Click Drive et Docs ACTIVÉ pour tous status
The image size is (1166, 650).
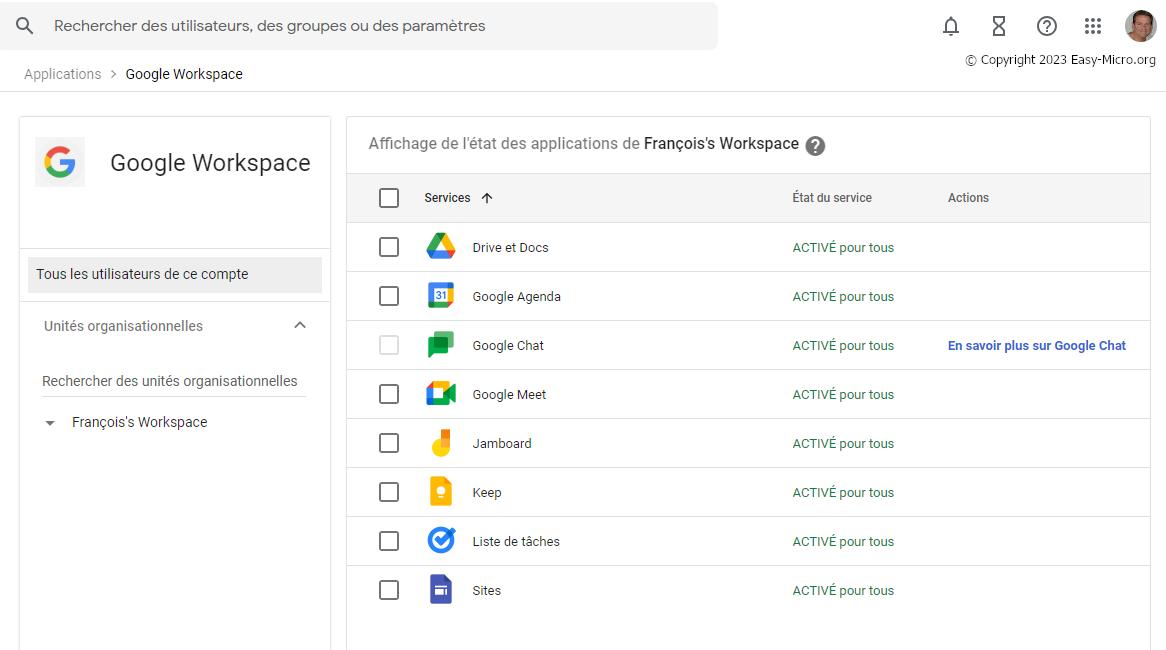[843, 248]
